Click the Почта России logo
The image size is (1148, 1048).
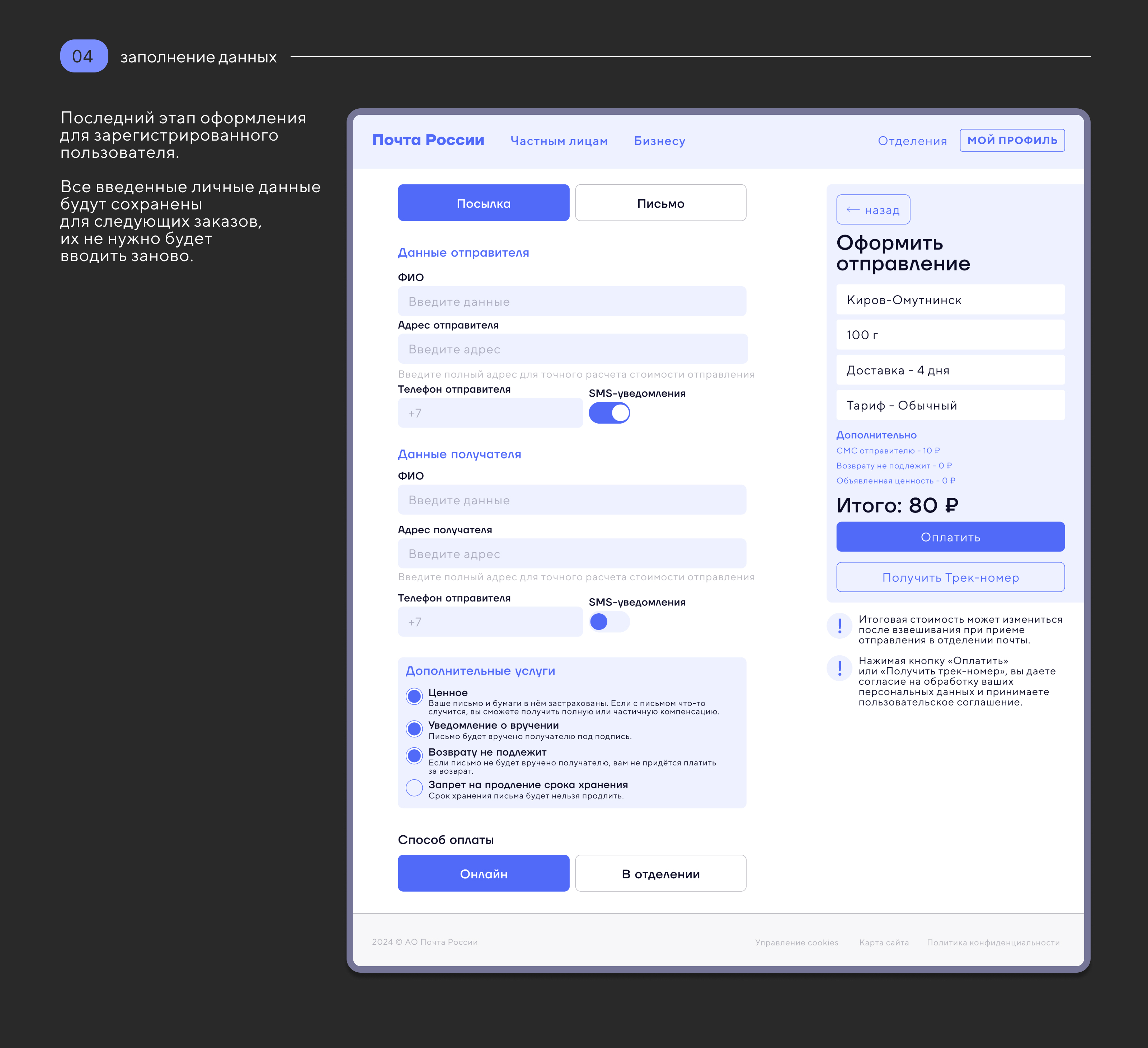428,140
